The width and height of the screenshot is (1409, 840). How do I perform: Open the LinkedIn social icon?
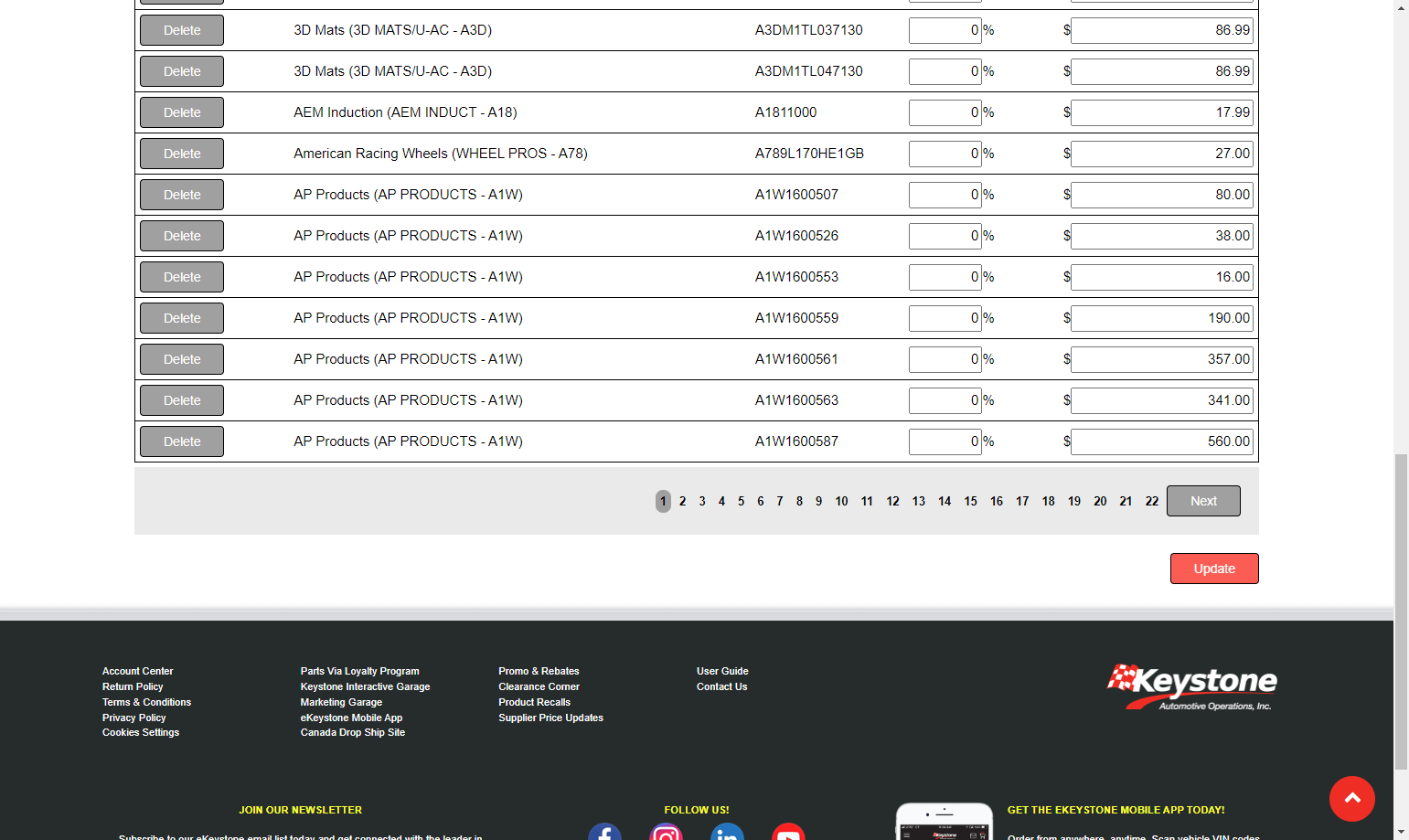tap(727, 832)
